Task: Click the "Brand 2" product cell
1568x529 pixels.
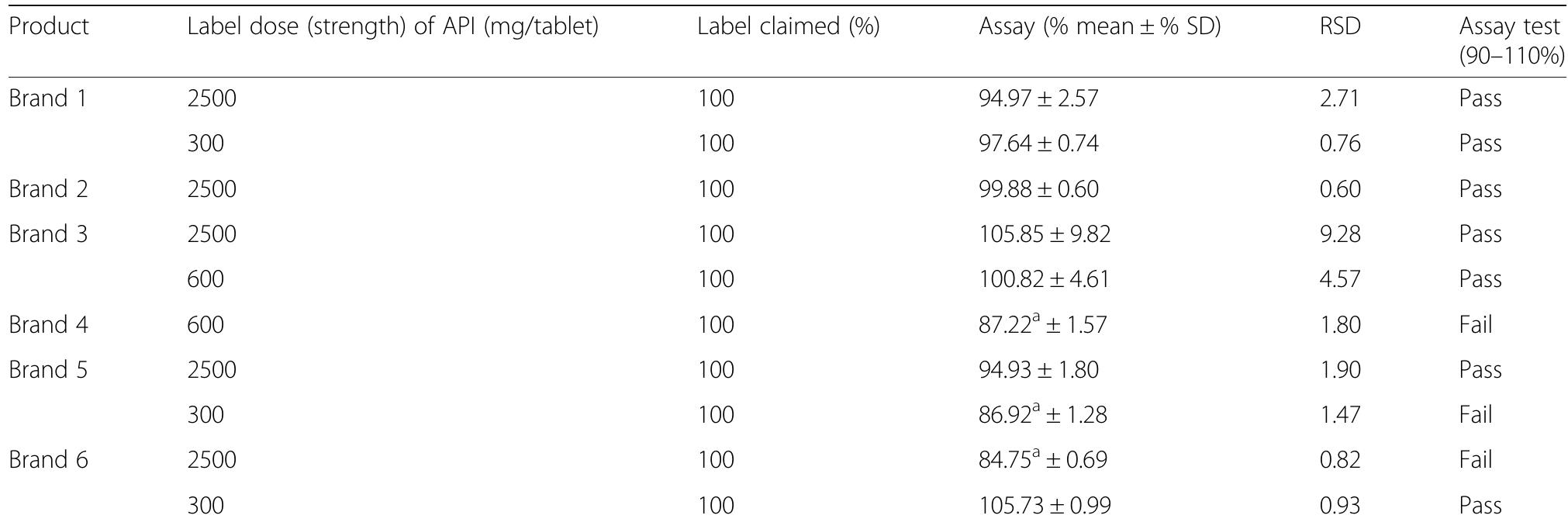Action: click(x=48, y=189)
